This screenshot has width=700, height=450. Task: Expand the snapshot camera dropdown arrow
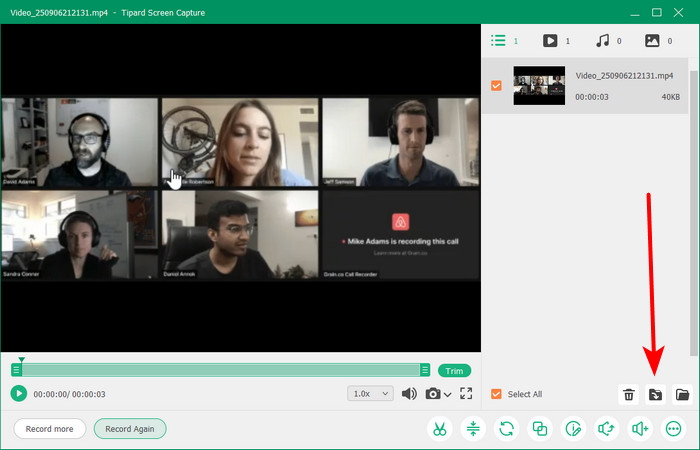(447, 395)
